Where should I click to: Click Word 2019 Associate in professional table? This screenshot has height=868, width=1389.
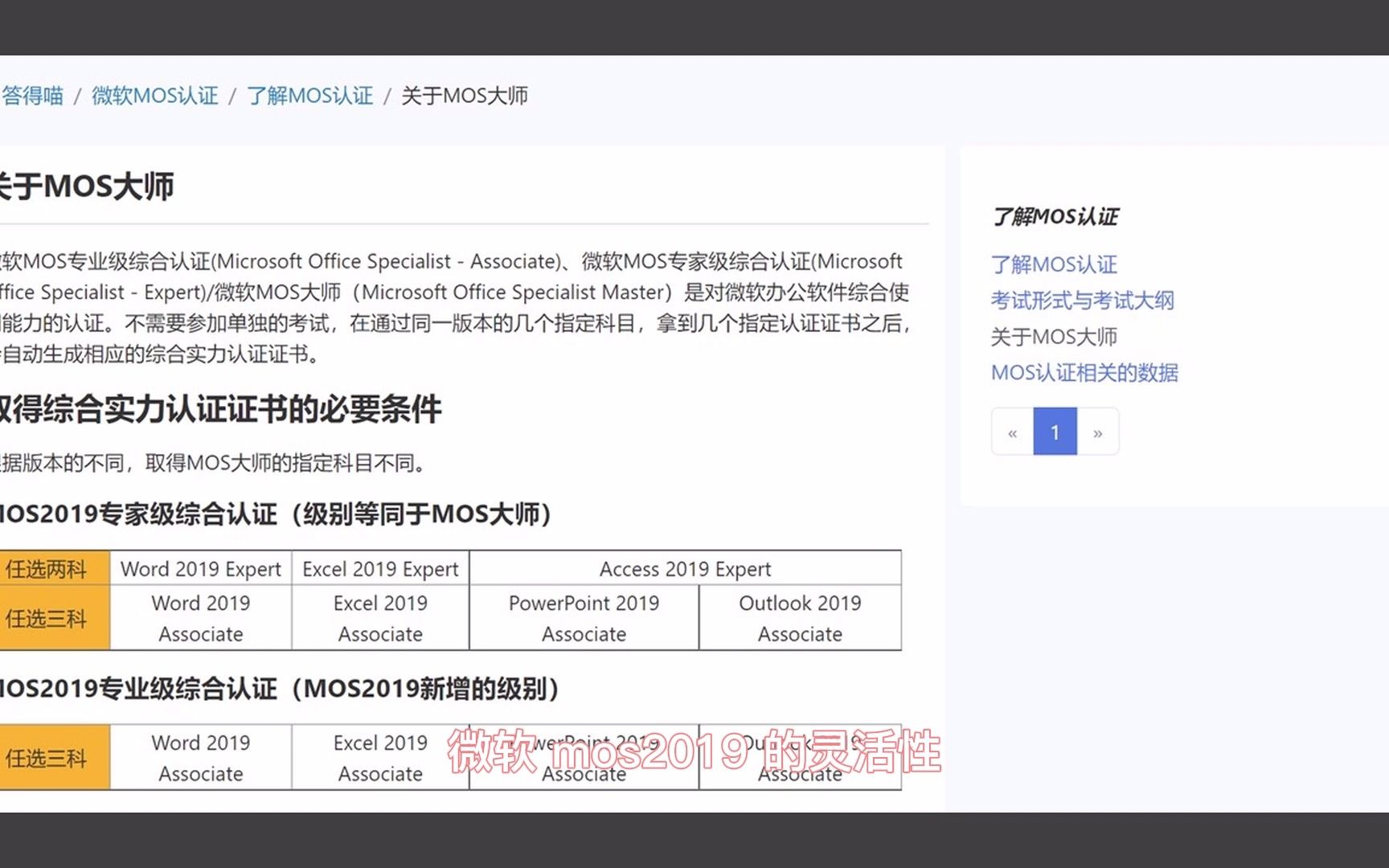point(201,758)
